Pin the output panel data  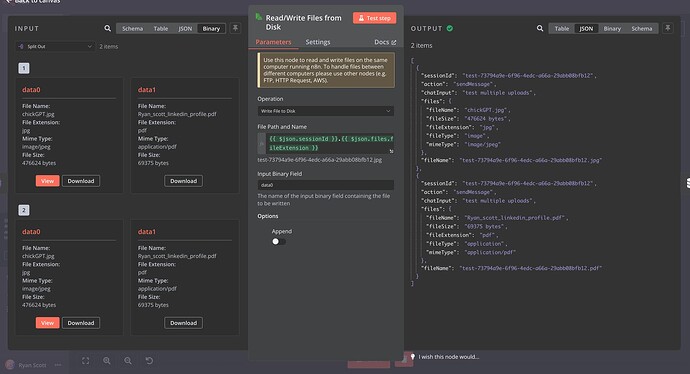tap(668, 28)
